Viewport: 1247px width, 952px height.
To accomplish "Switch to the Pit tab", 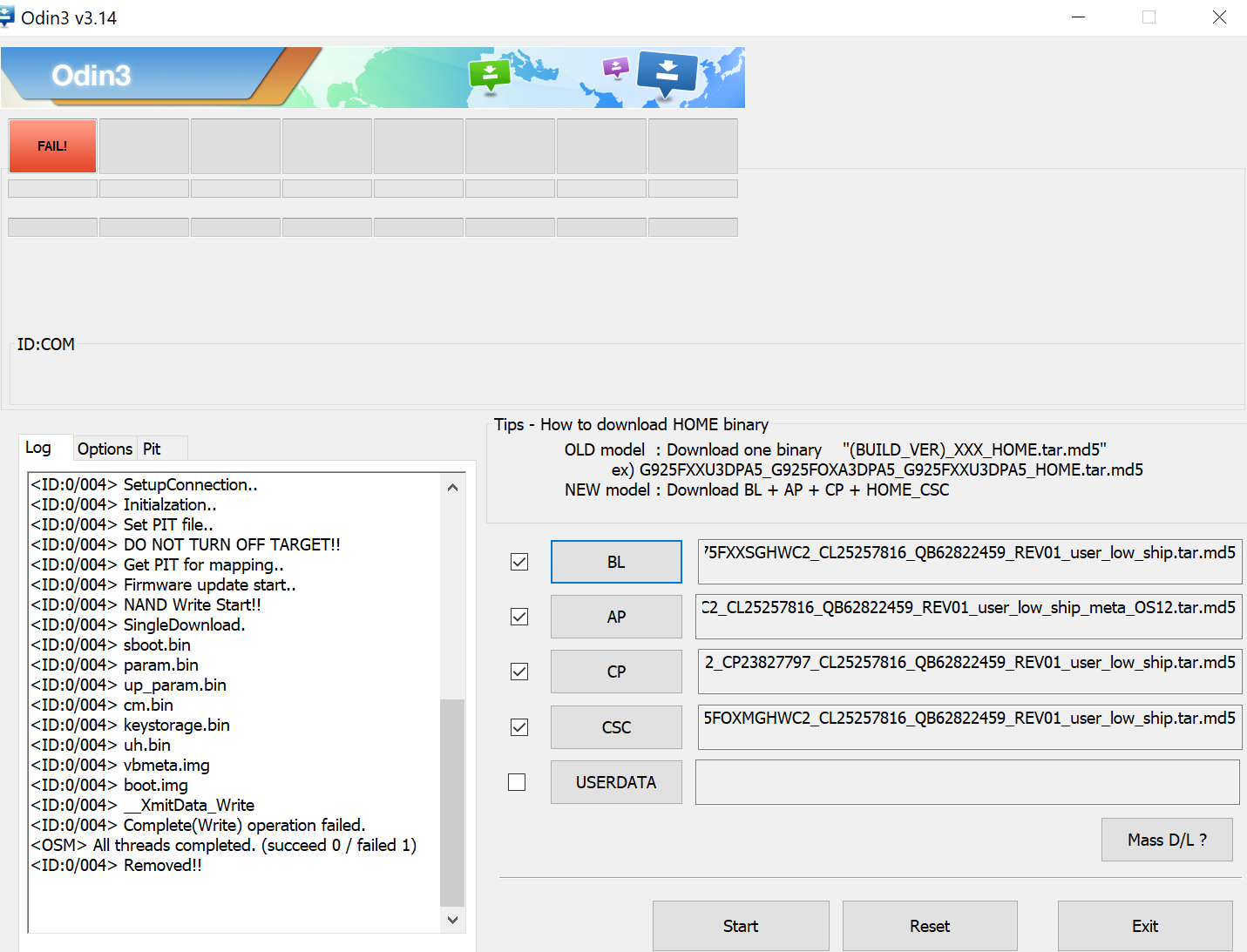I will point(152,449).
